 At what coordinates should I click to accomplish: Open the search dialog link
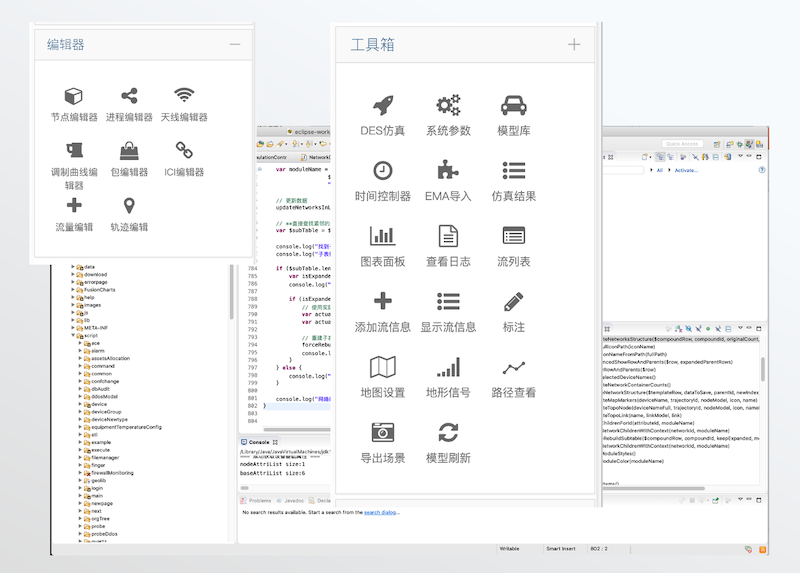point(380,512)
